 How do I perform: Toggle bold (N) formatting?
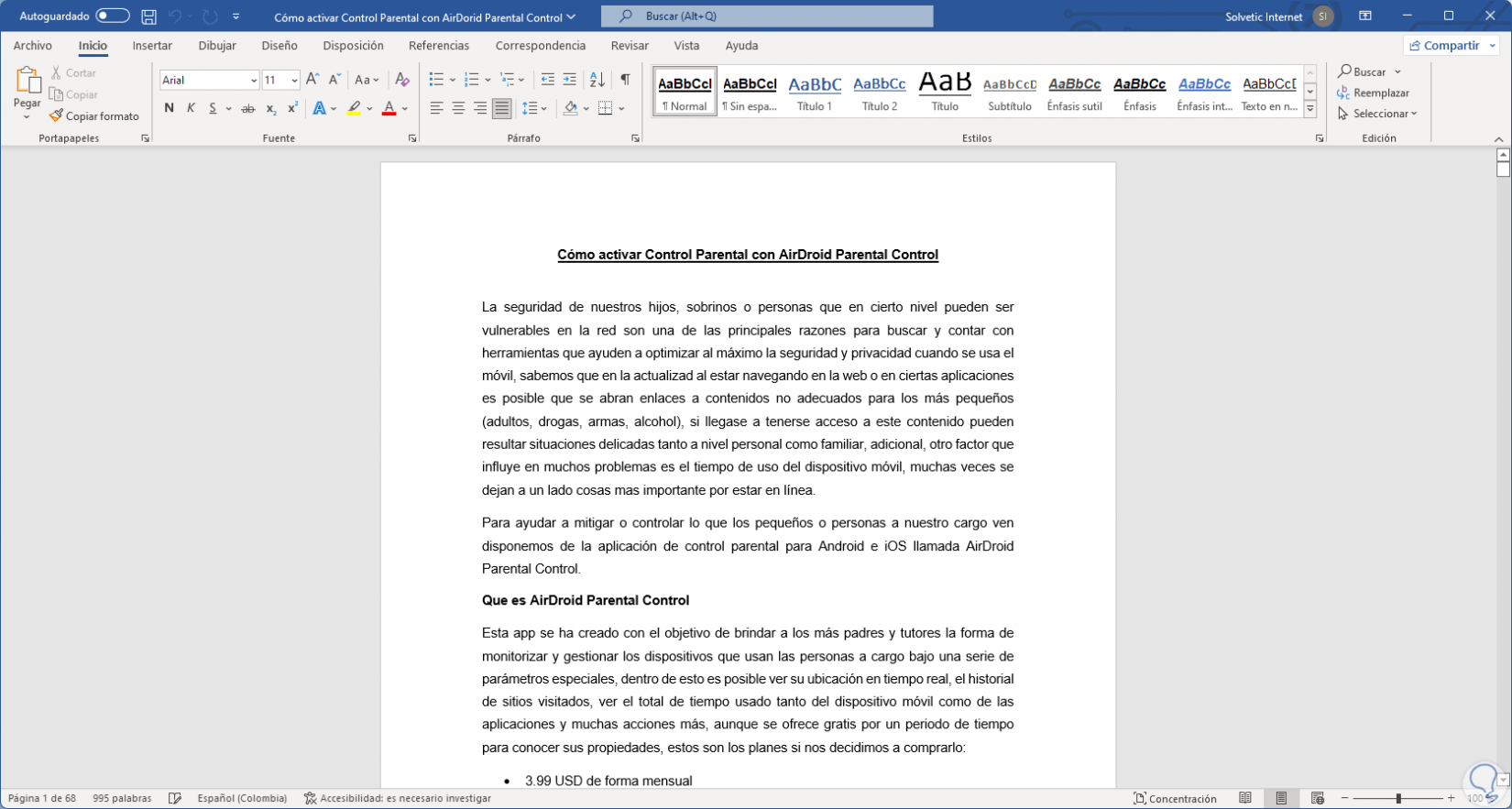click(x=169, y=108)
